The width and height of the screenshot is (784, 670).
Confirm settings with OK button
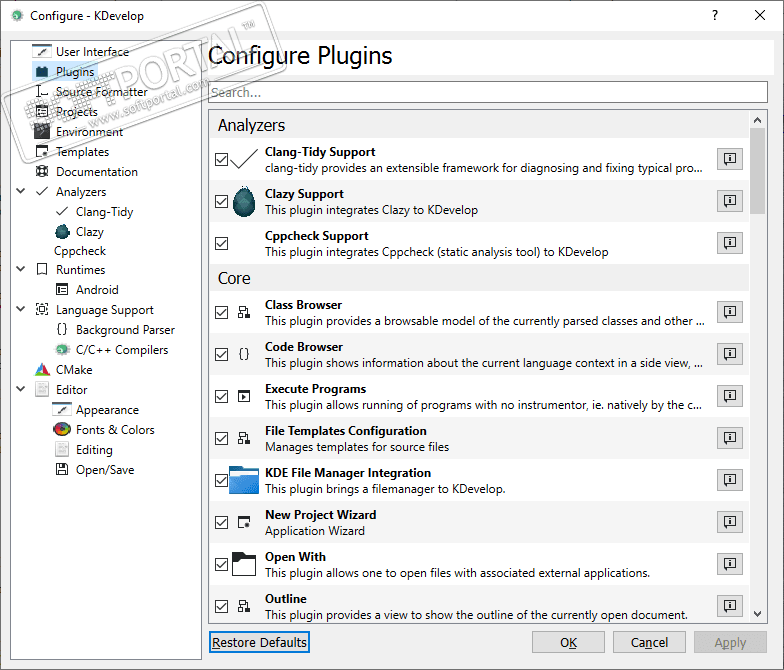point(568,642)
